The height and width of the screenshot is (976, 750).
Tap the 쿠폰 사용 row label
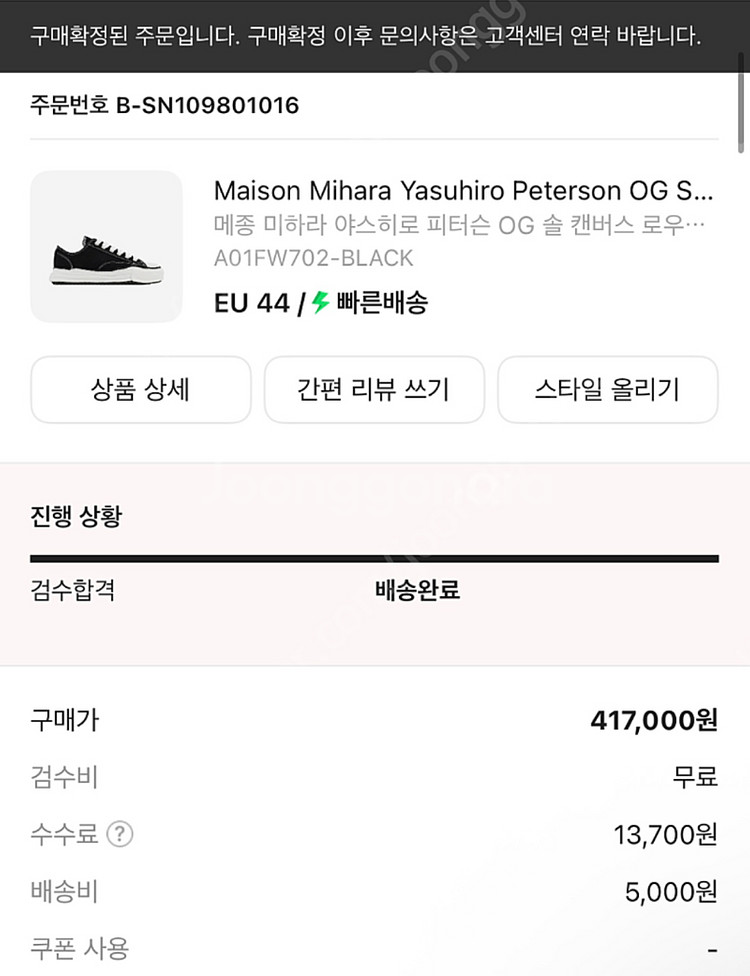80,948
